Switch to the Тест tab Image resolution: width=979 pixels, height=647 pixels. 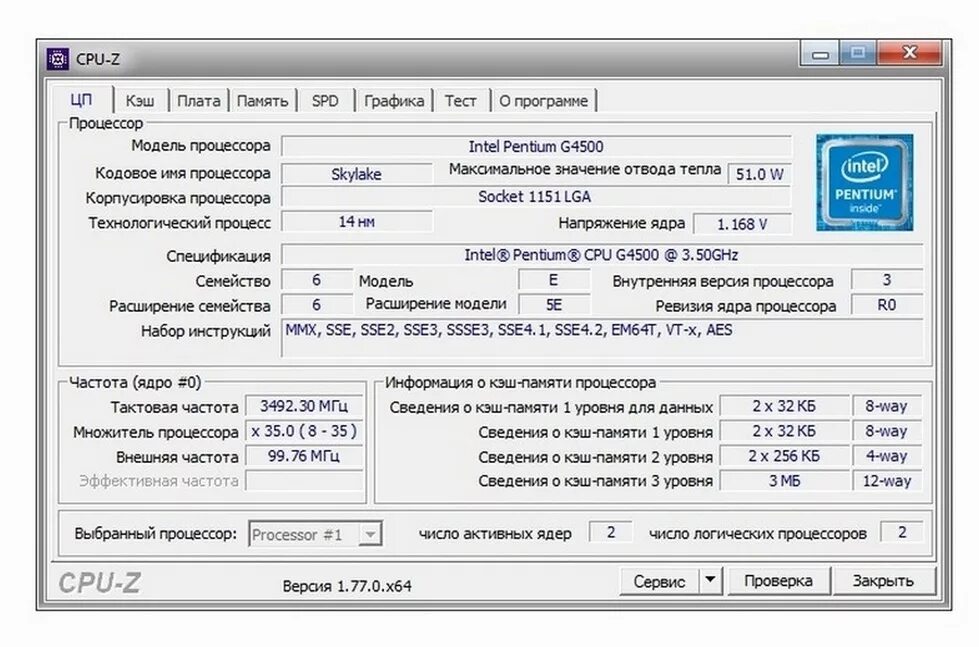(x=461, y=101)
